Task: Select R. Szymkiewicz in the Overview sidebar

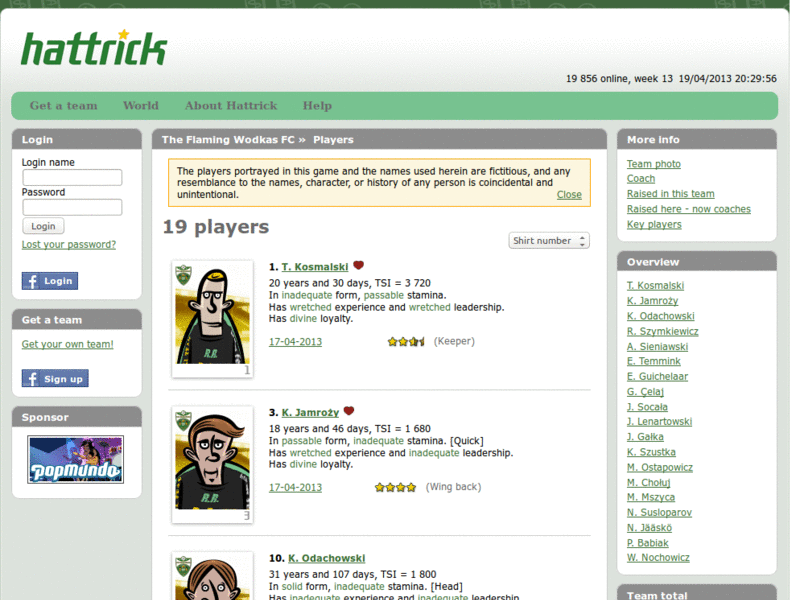Action: [x=663, y=331]
